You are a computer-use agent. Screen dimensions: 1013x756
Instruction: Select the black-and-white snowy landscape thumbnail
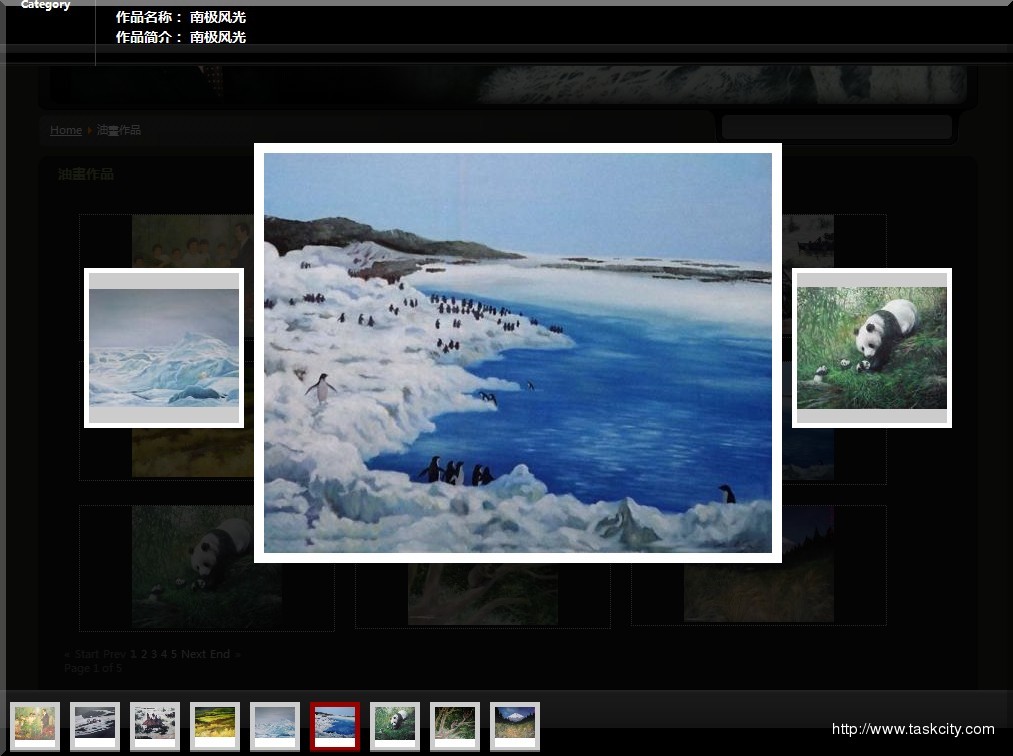point(95,725)
